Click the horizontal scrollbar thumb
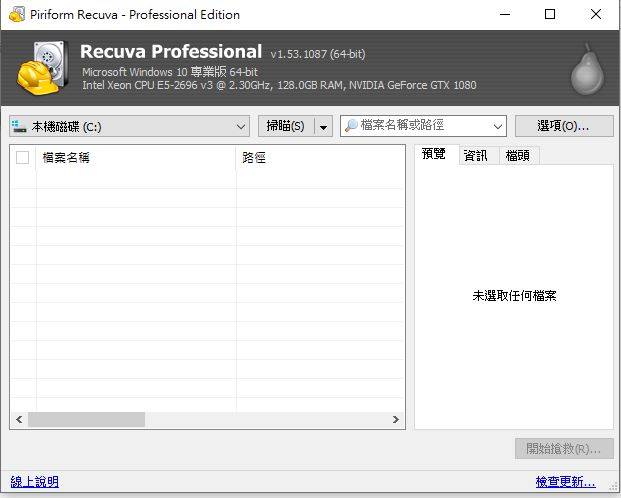The width and height of the screenshot is (621, 498). tap(86, 420)
